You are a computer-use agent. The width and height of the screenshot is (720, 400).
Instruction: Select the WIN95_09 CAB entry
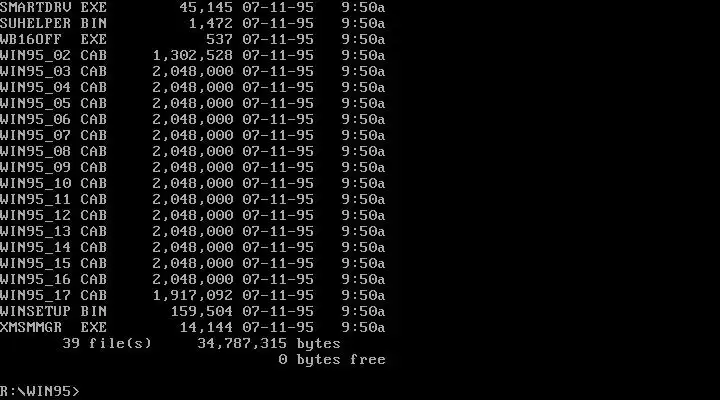pyautogui.click(x=192, y=168)
